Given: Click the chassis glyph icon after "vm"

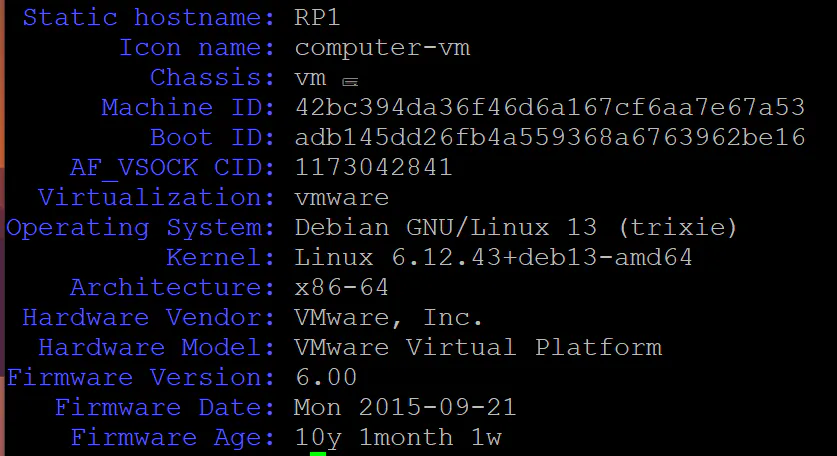Looking at the screenshot, I should (x=350, y=80).
